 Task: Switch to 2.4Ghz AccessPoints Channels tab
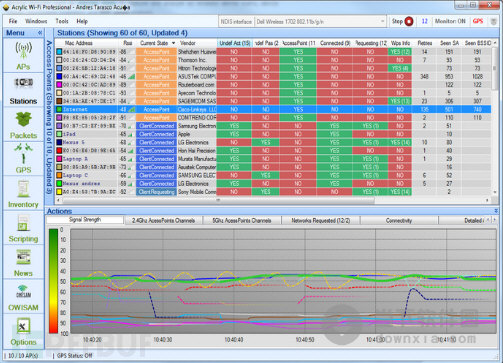pos(163,220)
